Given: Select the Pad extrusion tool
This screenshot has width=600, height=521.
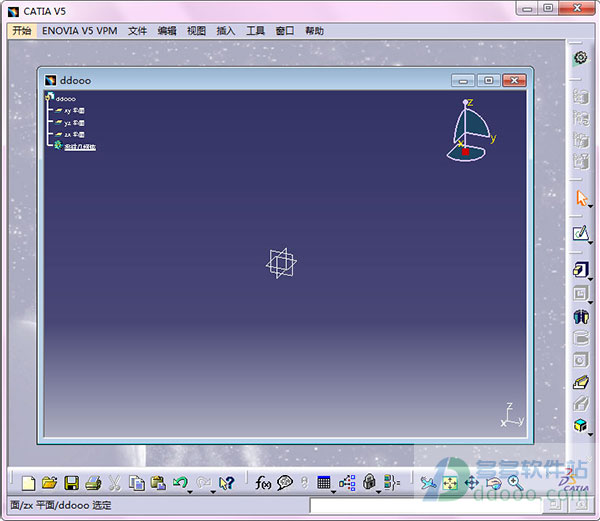Looking at the screenshot, I should (580, 270).
